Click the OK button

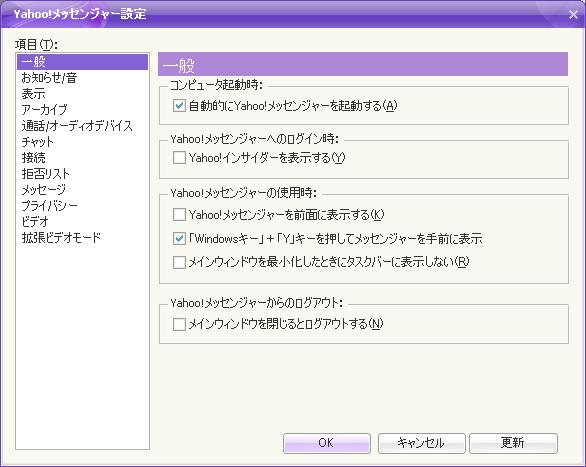coord(327,443)
